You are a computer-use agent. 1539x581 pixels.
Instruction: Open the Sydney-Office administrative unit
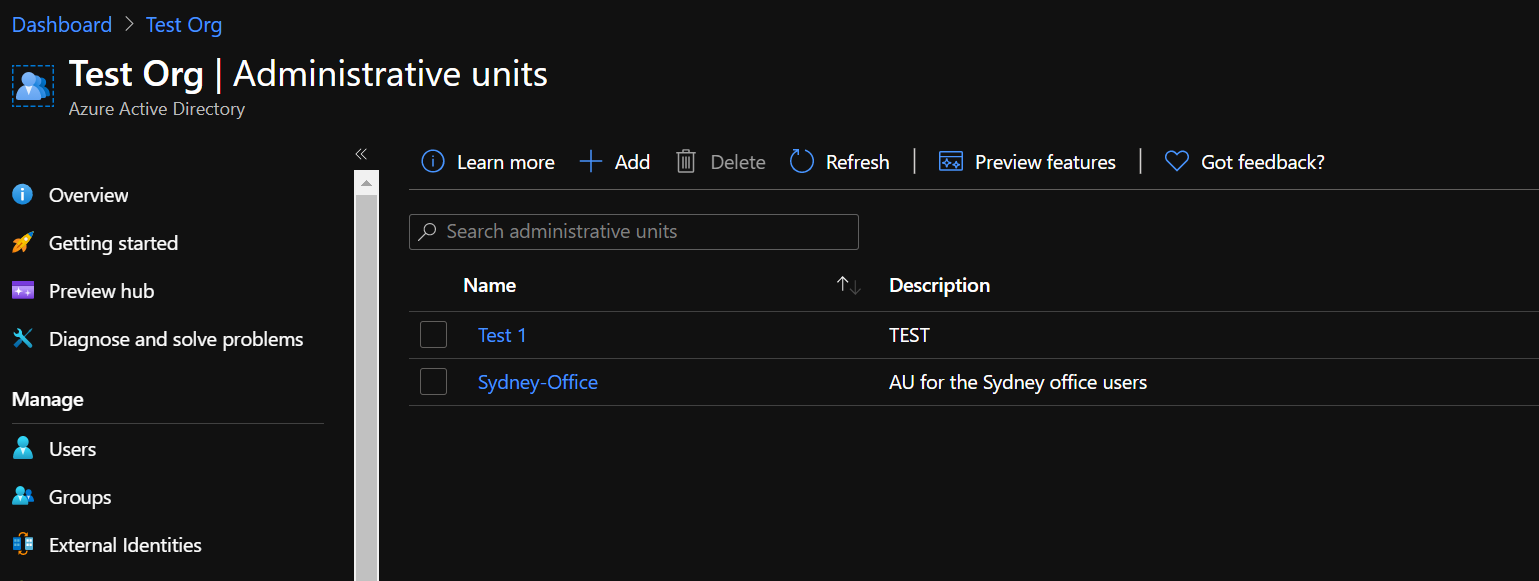(538, 382)
